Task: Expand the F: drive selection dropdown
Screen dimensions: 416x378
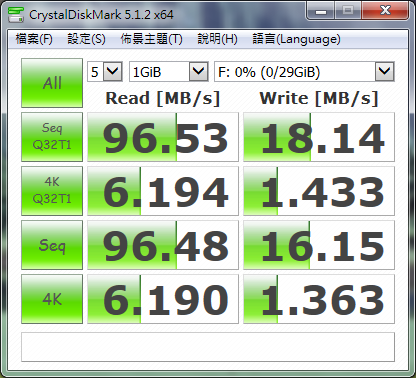Action: (x=384, y=71)
